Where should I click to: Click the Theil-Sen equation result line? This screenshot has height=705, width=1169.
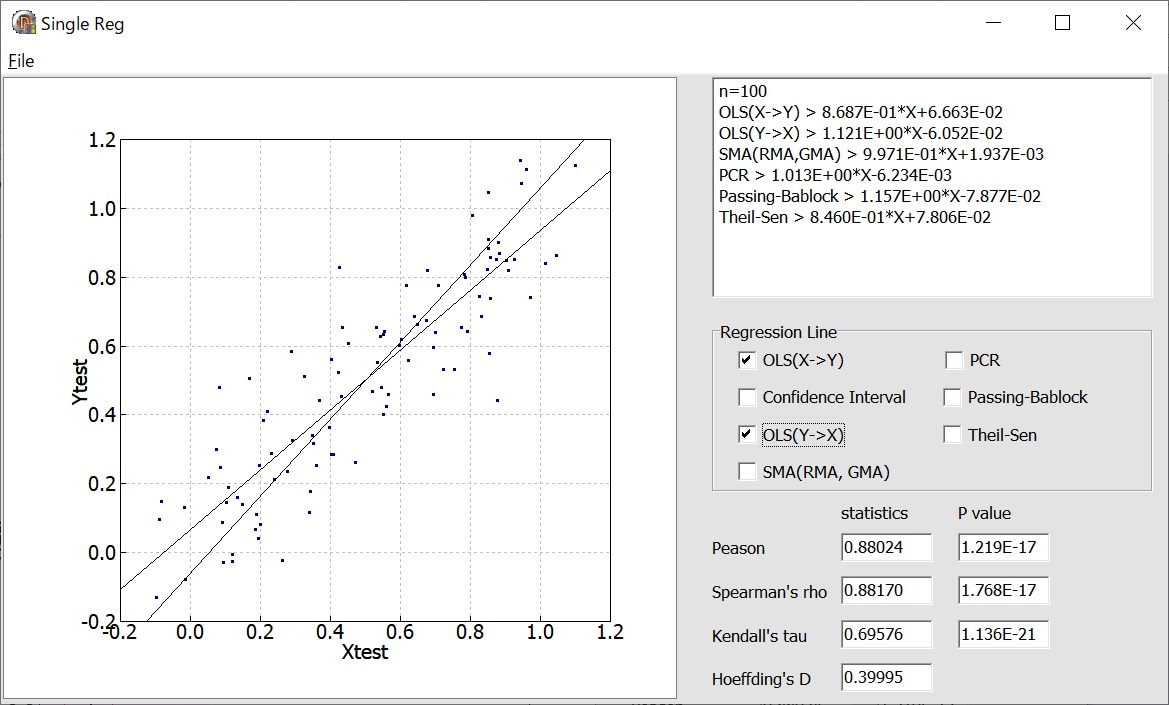coord(854,217)
